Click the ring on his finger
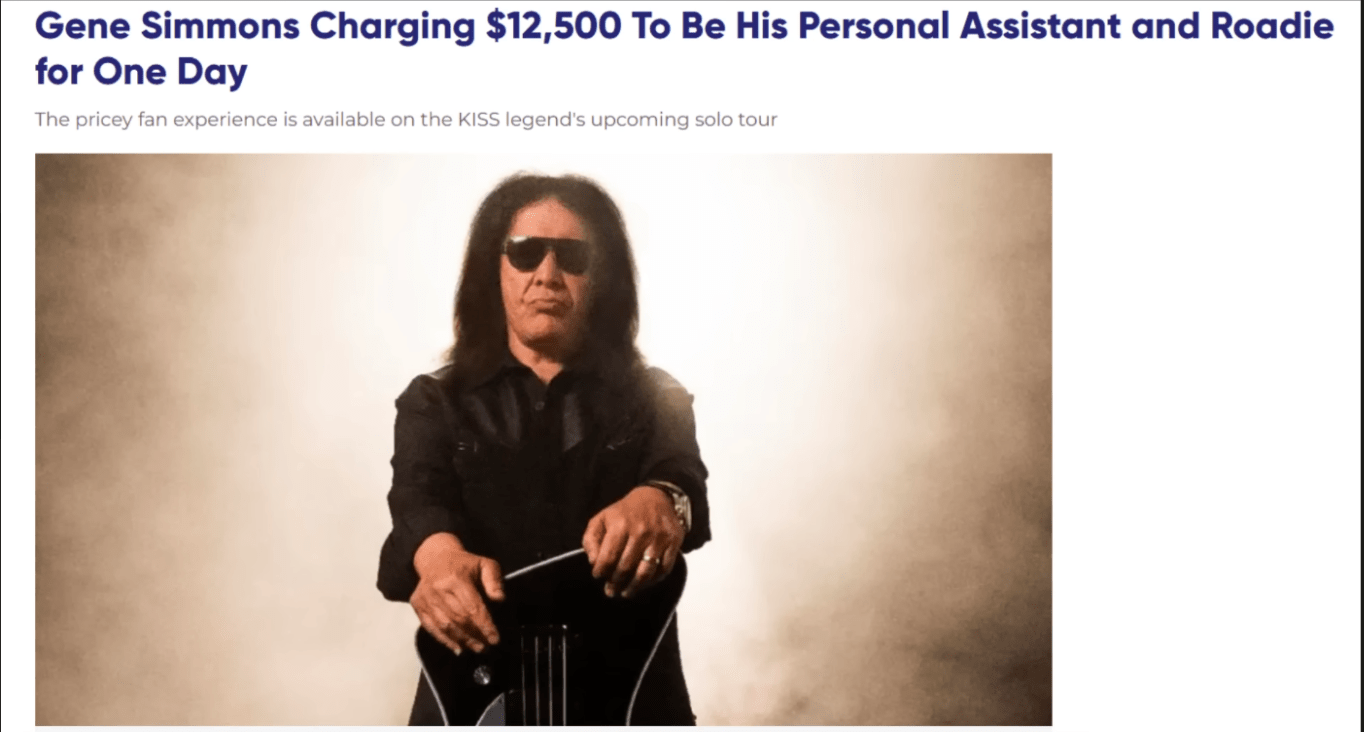 649,558
